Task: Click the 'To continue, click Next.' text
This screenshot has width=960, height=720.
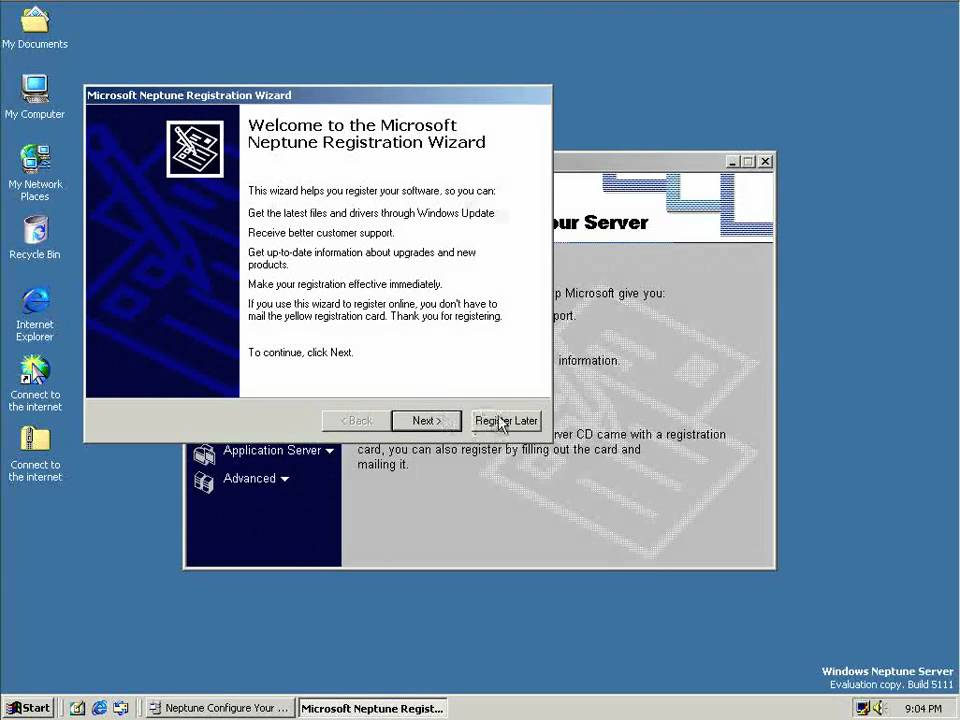Action: 301,353
